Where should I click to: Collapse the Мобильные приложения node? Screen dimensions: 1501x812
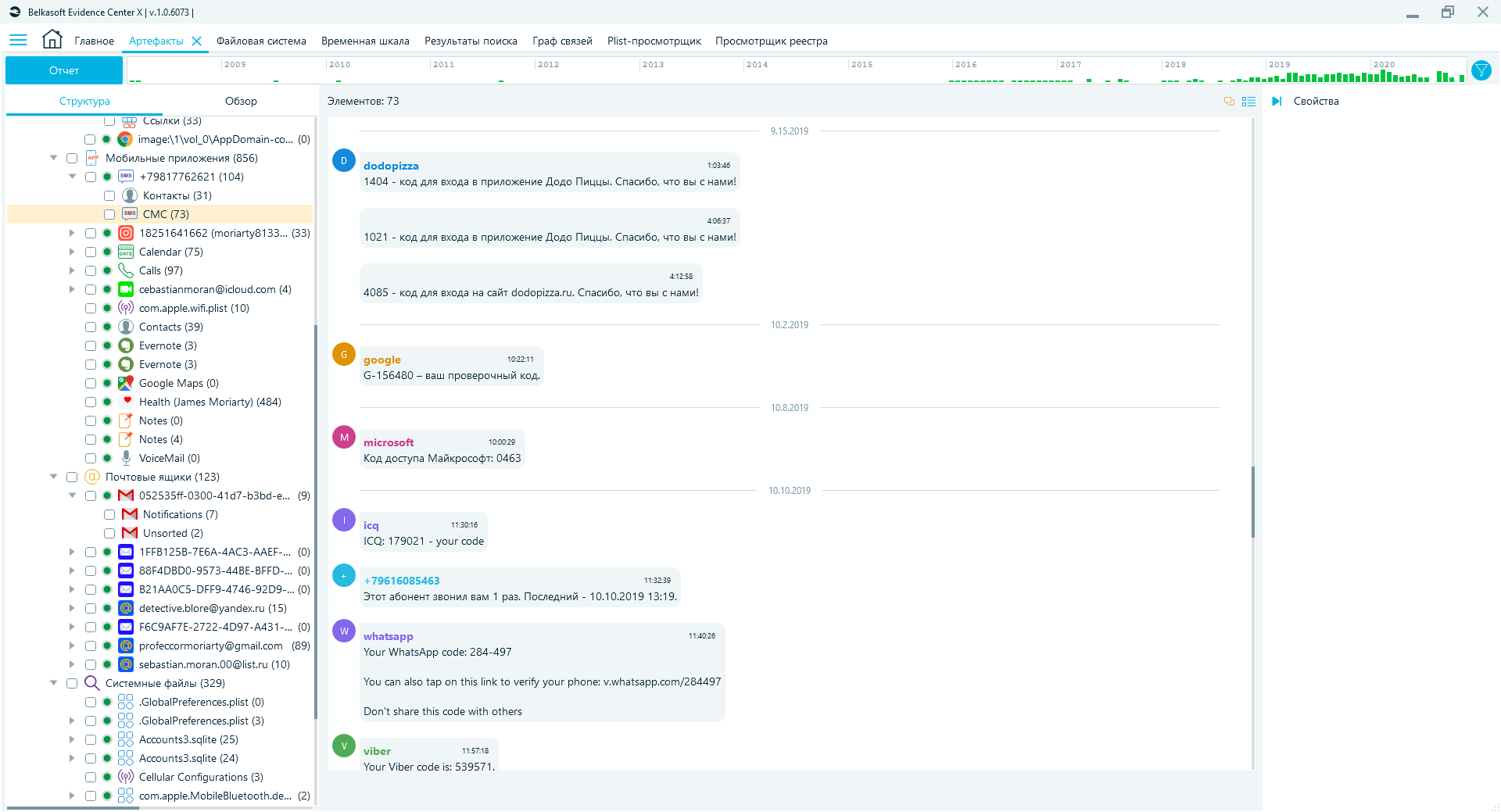[54, 158]
